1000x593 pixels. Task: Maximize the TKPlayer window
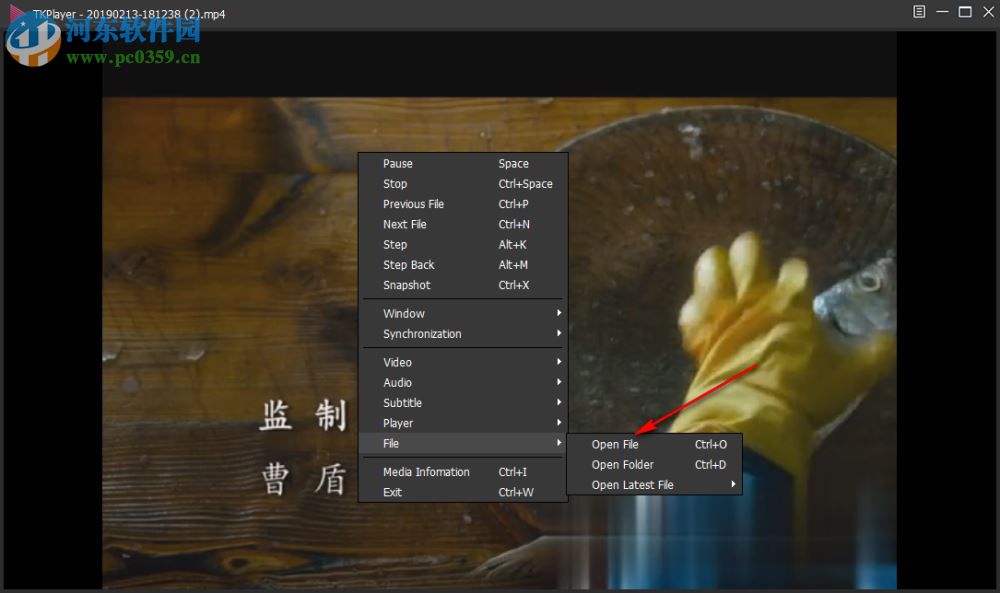pos(965,12)
